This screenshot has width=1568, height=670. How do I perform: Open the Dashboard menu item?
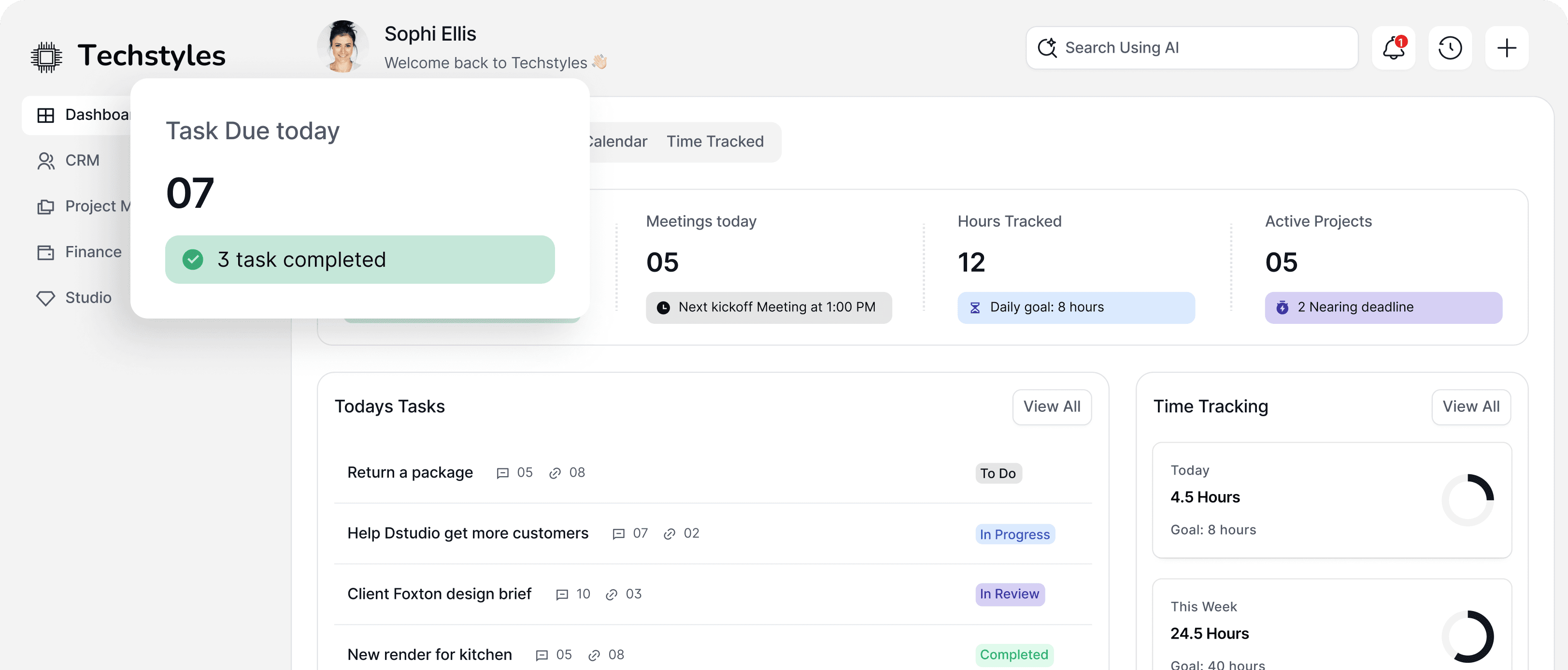pos(76,115)
